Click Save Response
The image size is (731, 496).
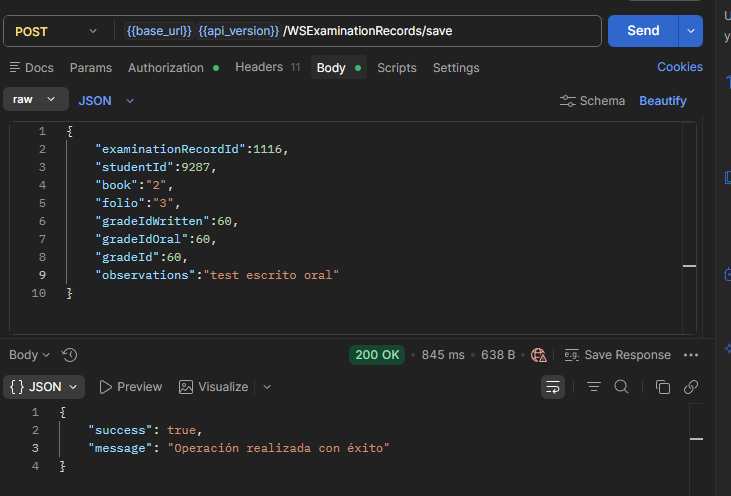pyautogui.click(x=617, y=355)
